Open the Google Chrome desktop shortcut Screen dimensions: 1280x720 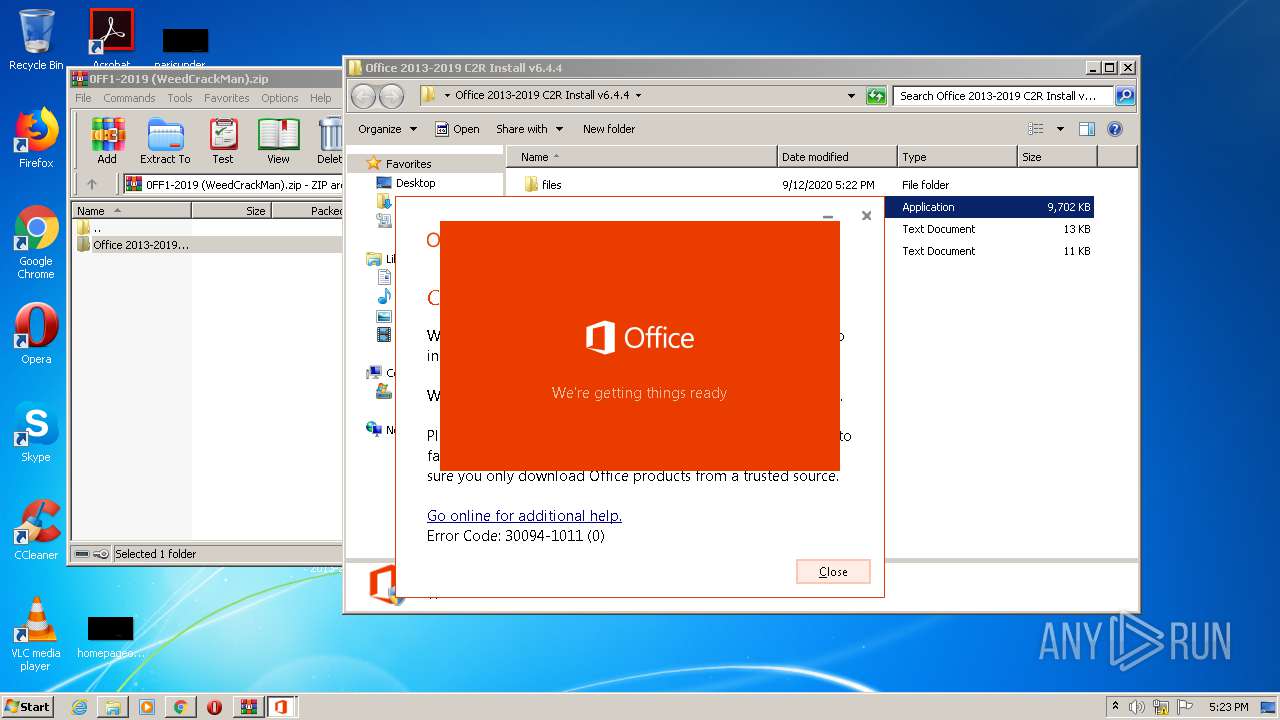click(x=36, y=243)
